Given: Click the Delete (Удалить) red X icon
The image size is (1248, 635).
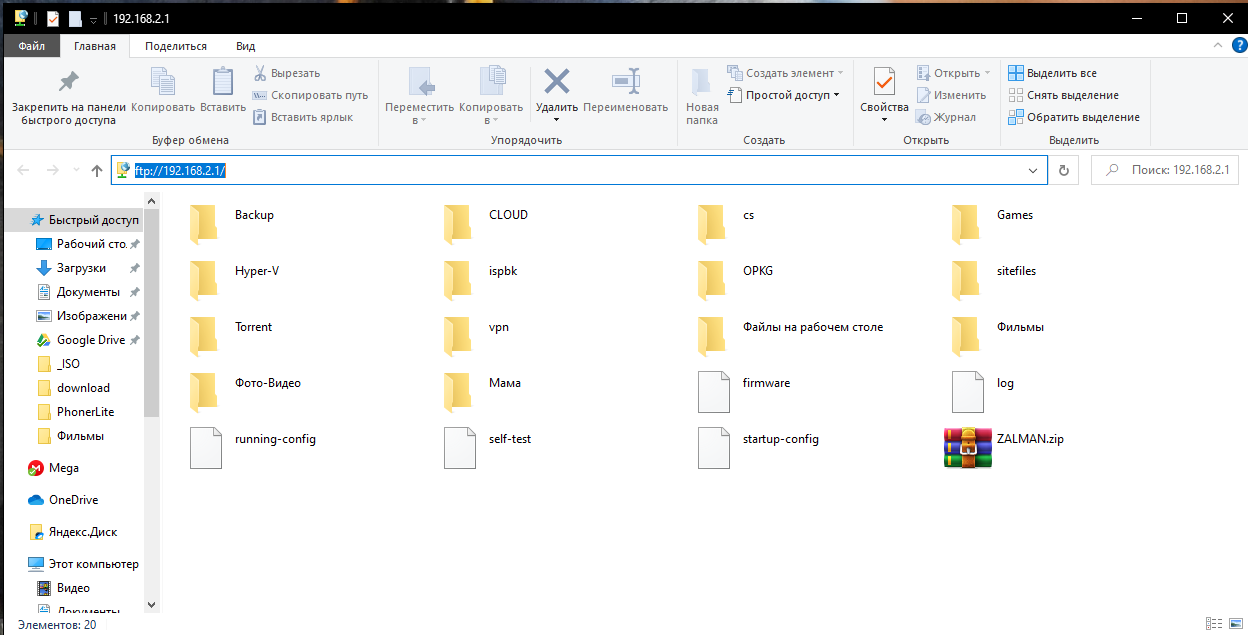Looking at the screenshot, I should point(556,82).
